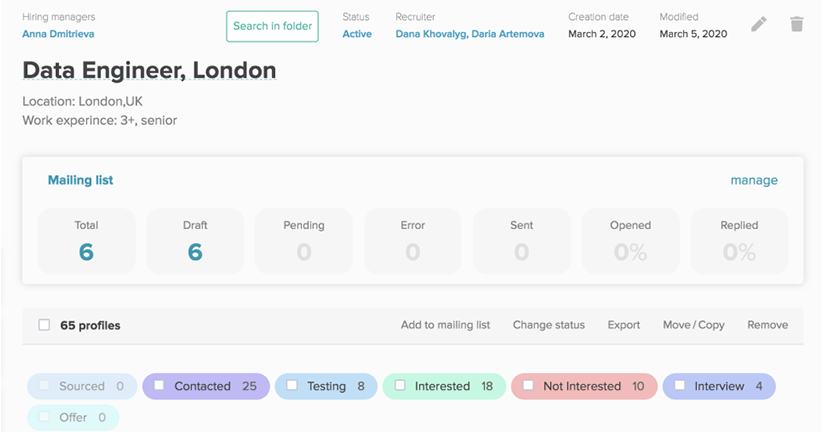Tick the Interested status checkbox

point(400,386)
